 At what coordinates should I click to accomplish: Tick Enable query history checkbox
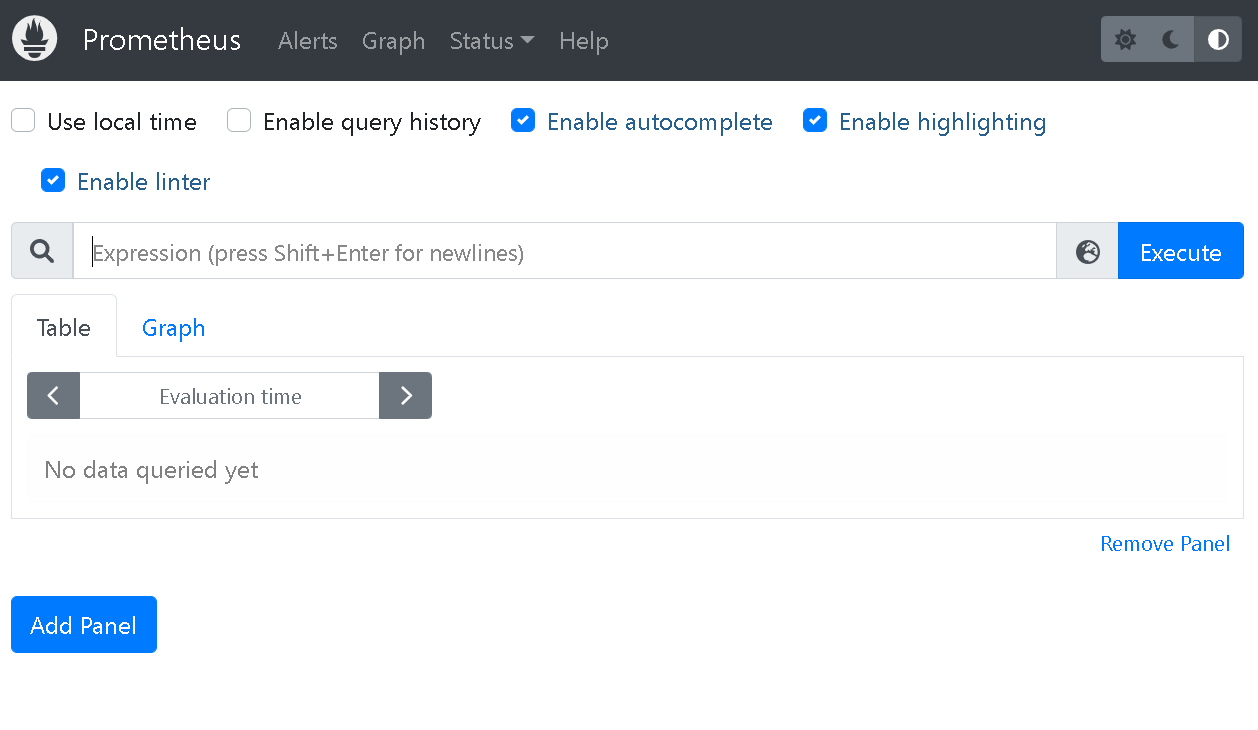coord(239,121)
